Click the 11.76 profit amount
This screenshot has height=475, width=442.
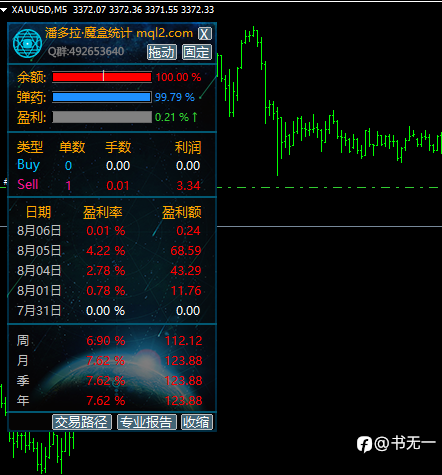pos(186,291)
